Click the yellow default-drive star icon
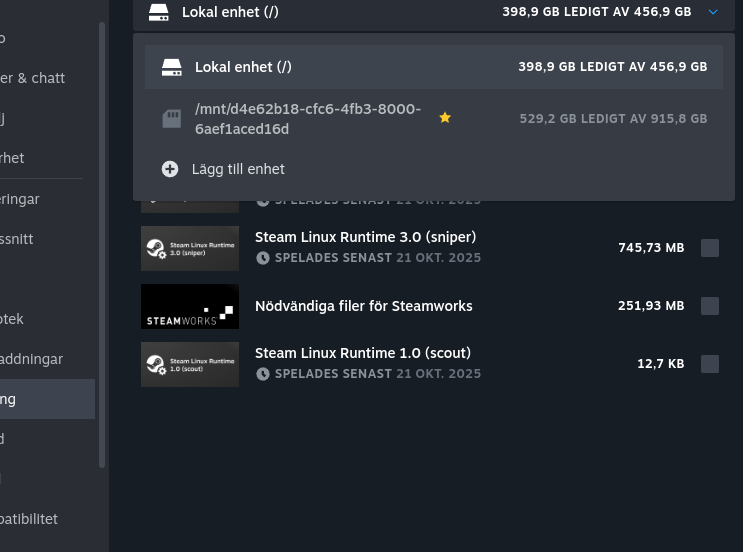This screenshot has width=743, height=552. 445,118
